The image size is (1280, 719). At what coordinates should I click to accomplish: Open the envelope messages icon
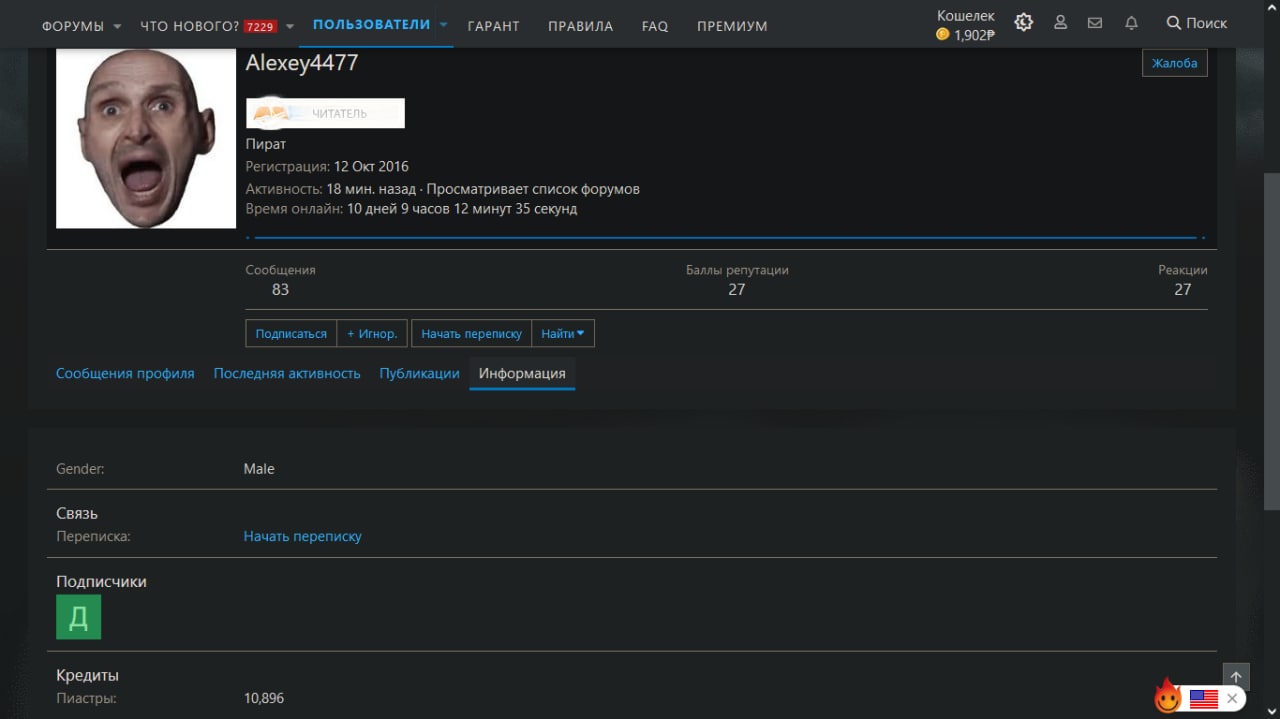1095,22
